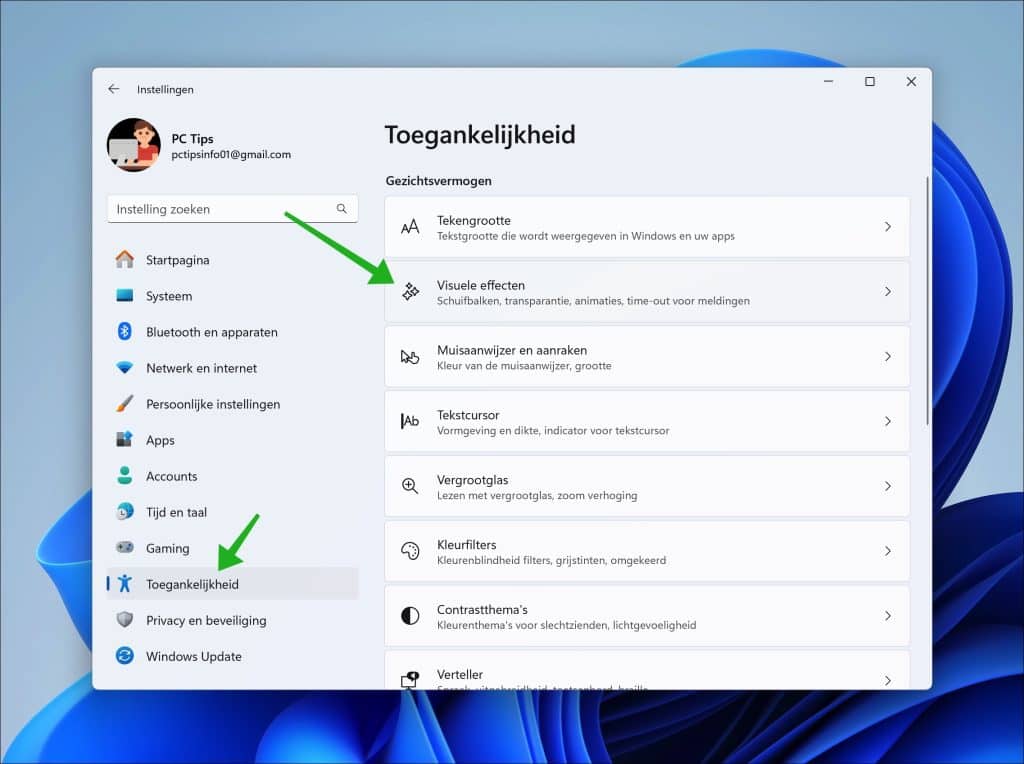Click the Persoonlijke instellingen brush icon

125,404
